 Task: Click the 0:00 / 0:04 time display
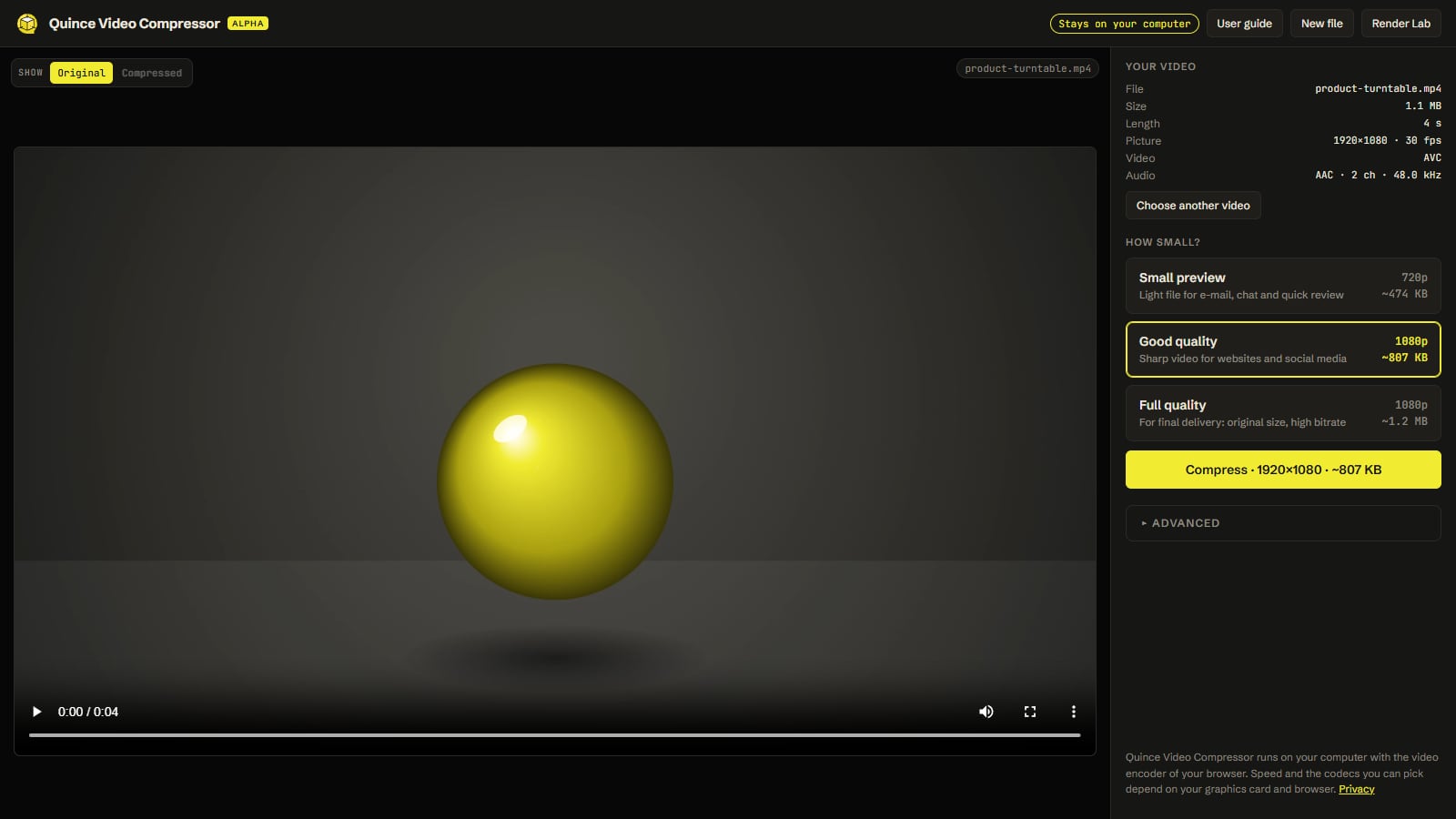88,712
